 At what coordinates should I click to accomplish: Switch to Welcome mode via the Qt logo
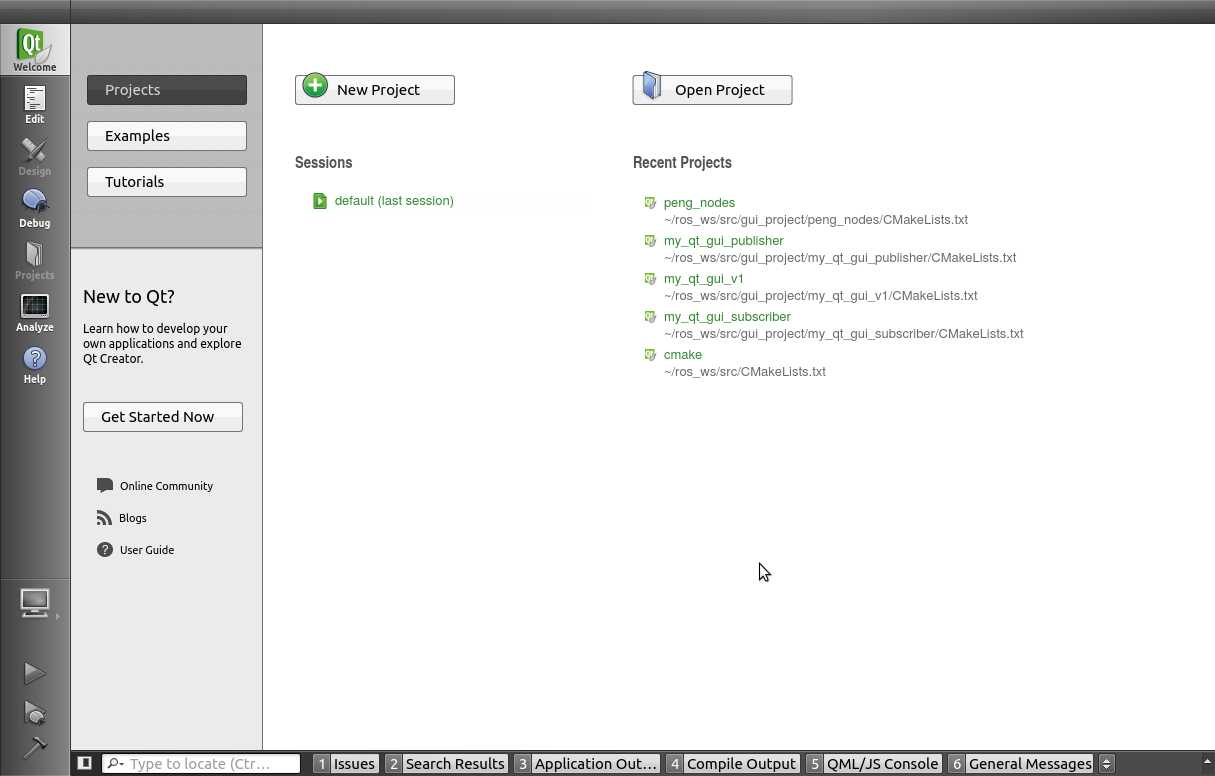[34, 50]
